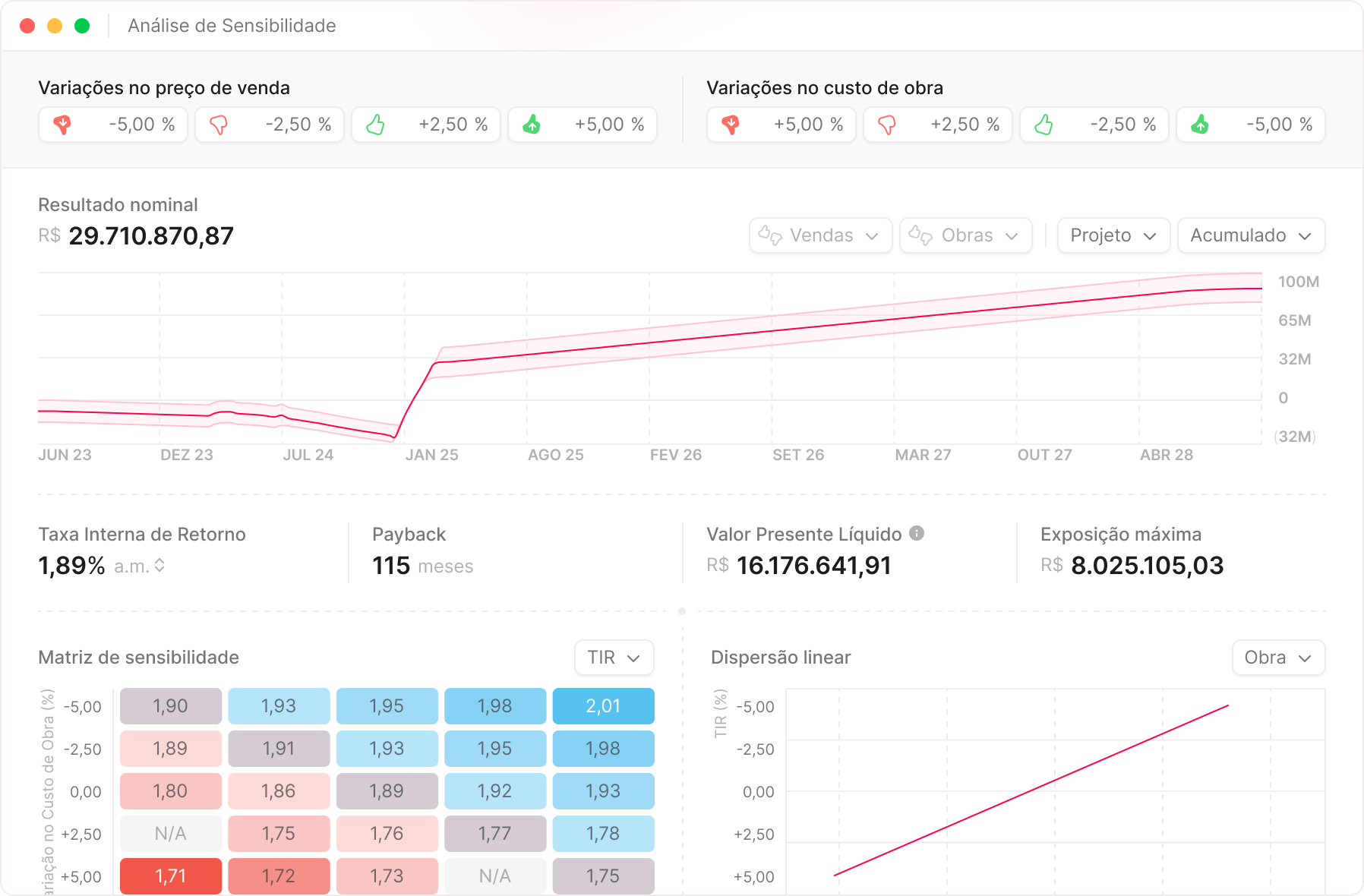Image resolution: width=1364 pixels, height=896 pixels.
Task: Click the green thumbs-up icon for sale price +5,00 %
Action: coord(532,125)
